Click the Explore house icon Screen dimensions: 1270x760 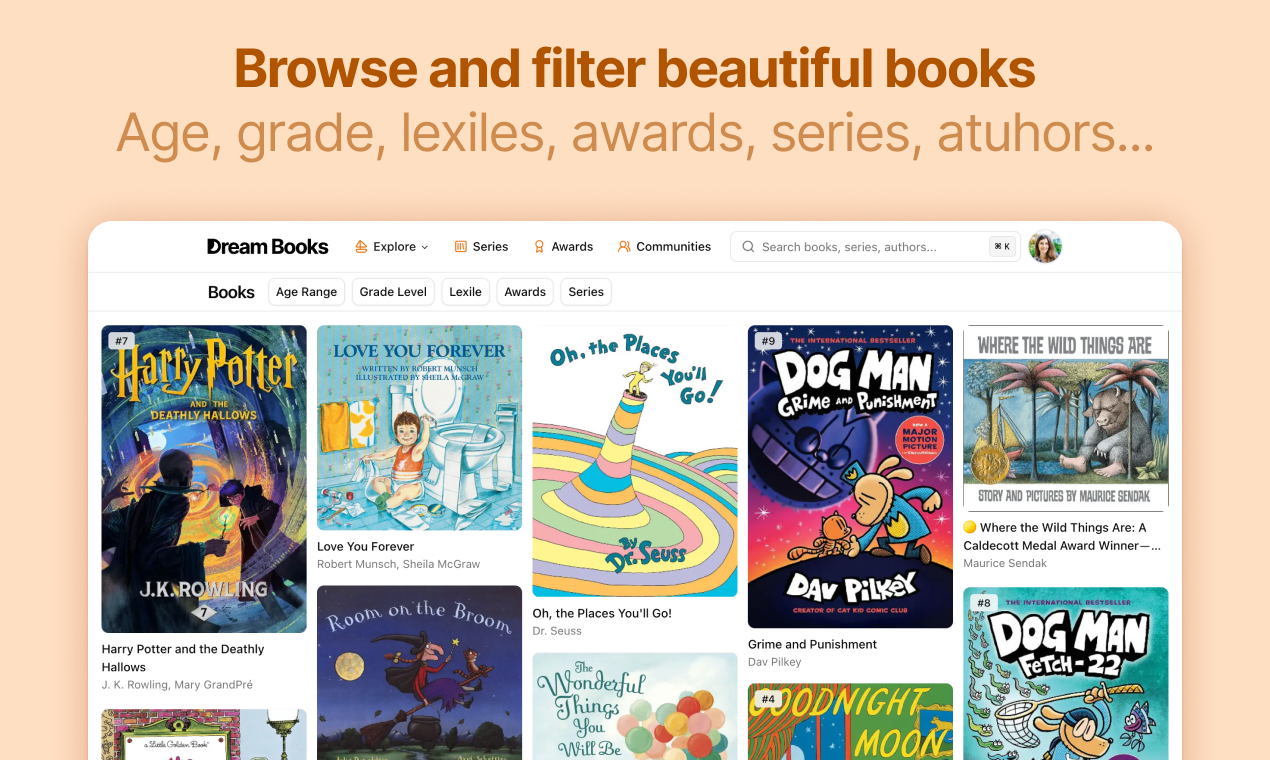pyautogui.click(x=362, y=247)
